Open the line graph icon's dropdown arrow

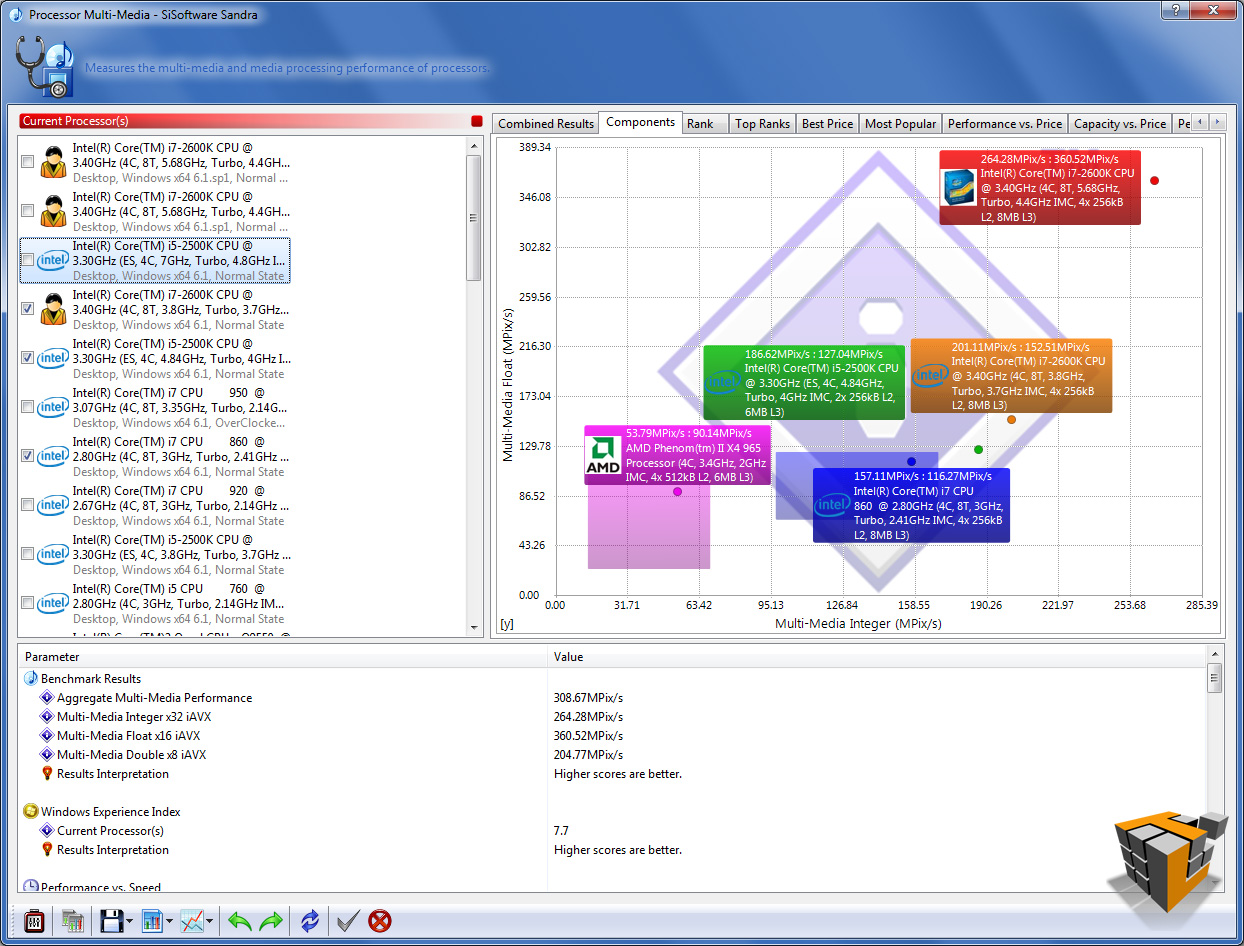[x=210, y=922]
